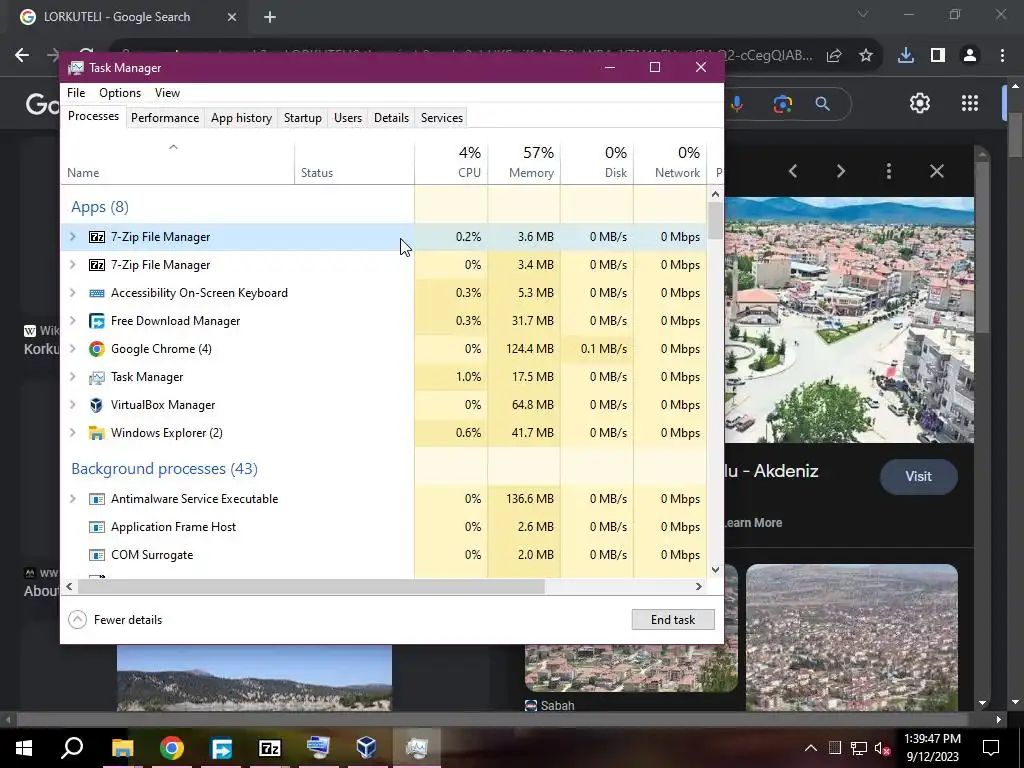Show next image in preview panel

click(x=840, y=171)
